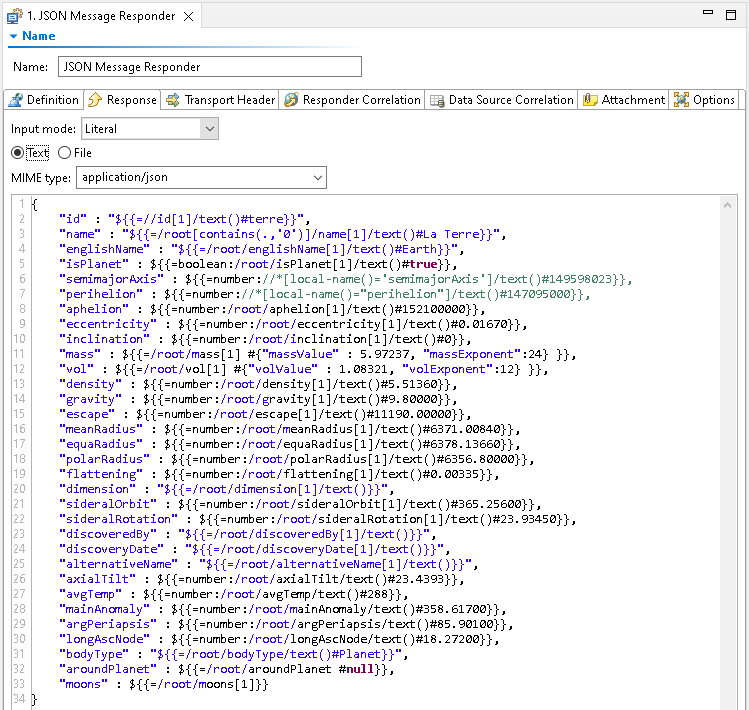This screenshot has width=749, height=710.
Task: Click the "discoveryDate" line
Action: point(255,549)
